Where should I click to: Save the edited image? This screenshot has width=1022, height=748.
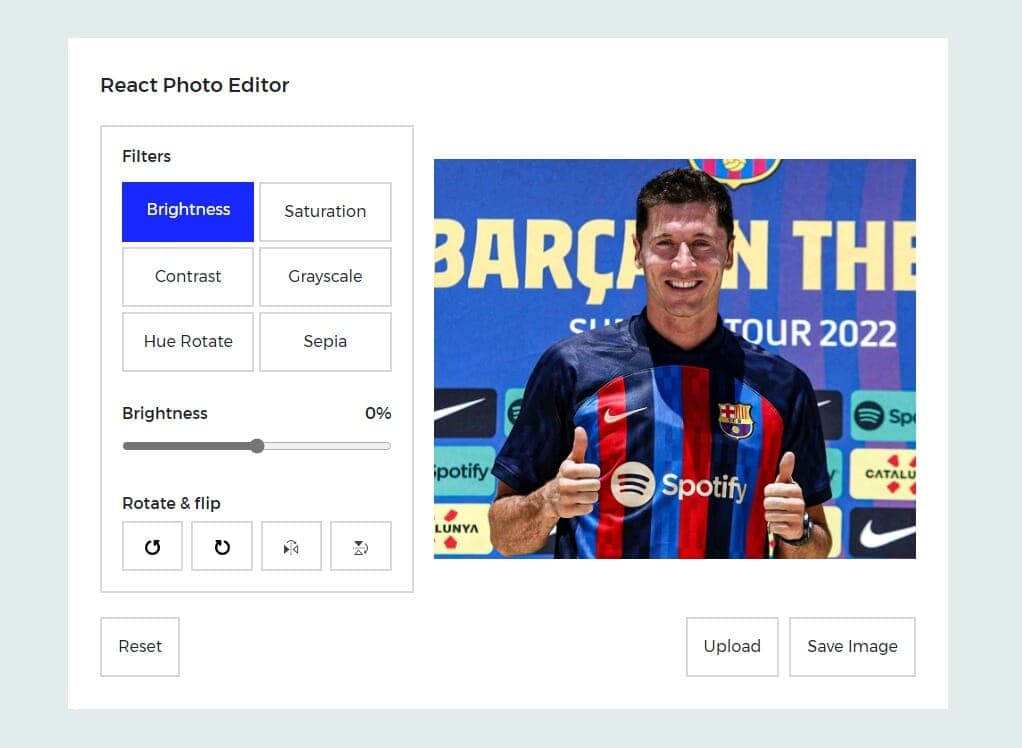(x=852, y=646)
